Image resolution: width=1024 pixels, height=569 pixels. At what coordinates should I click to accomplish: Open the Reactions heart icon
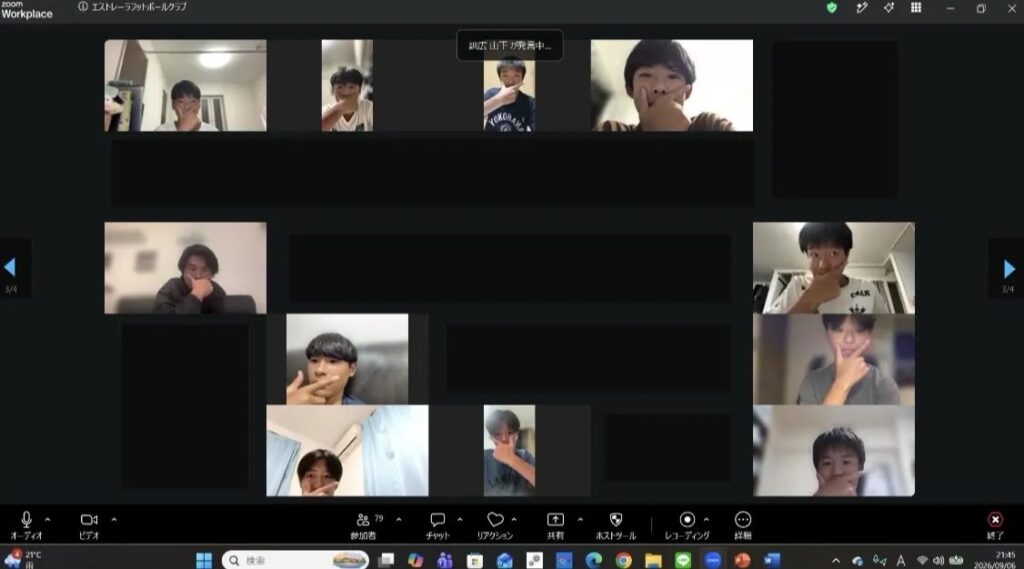point(495,525)
